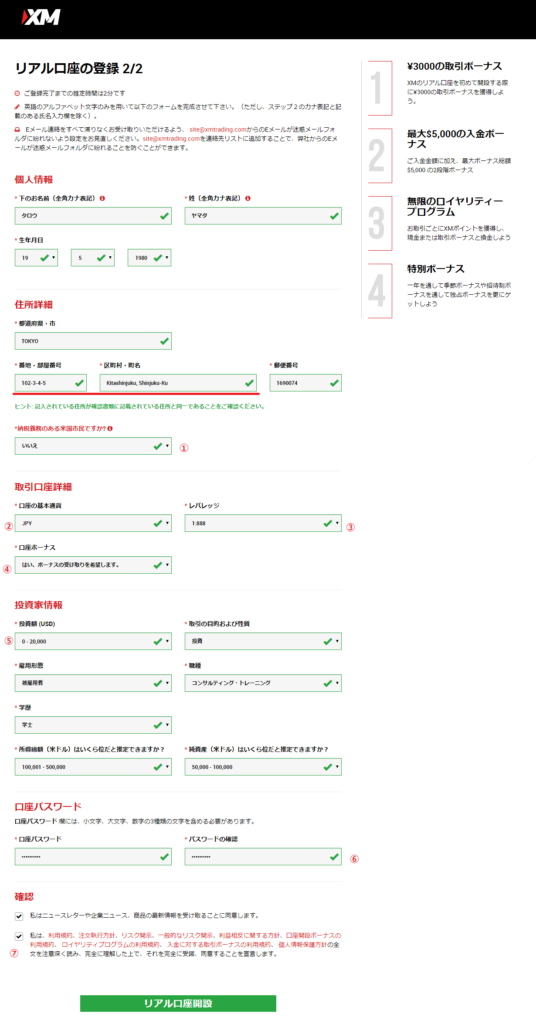Image resolution: width=536 pixels, height=1024 pixels.
Task: Click the postal code 1690074 field
Action: (x=306, y=383)
